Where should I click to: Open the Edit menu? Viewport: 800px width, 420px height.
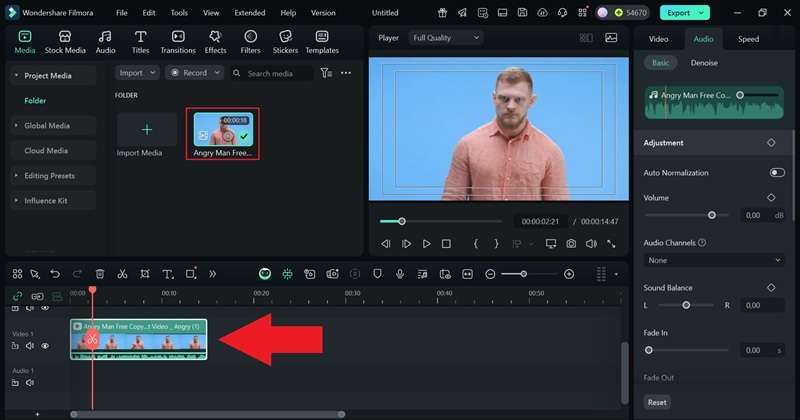point(149,13)
